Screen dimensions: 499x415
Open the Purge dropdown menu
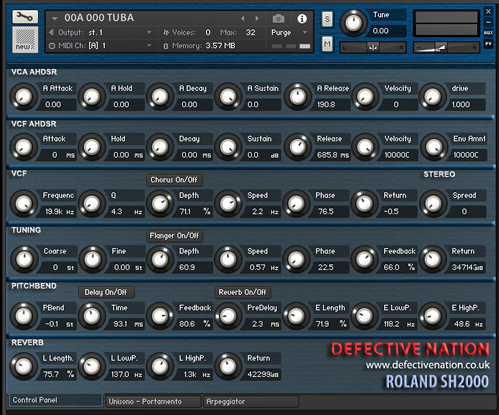click(x=289, y=32)
